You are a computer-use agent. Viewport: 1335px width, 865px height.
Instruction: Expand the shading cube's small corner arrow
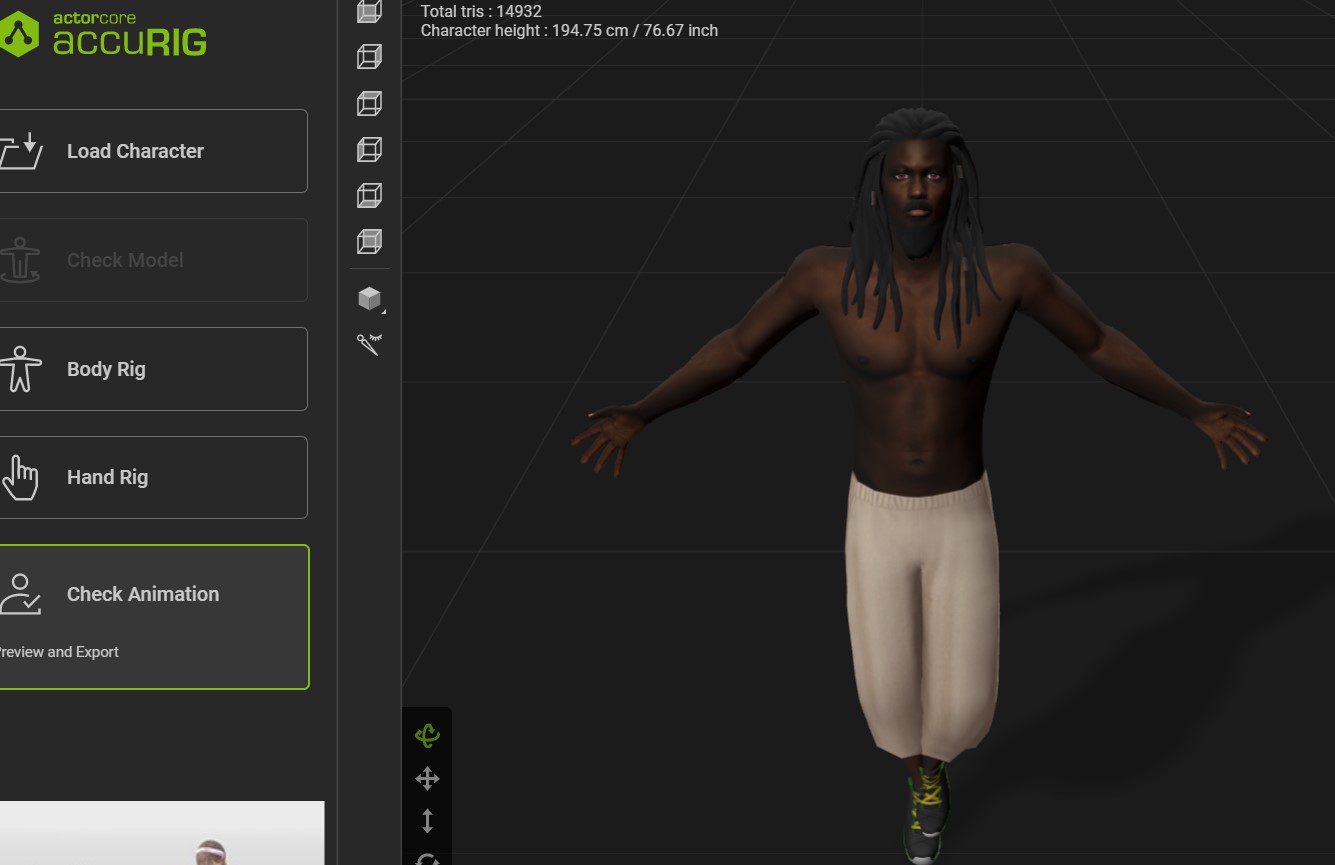[383, 312]
